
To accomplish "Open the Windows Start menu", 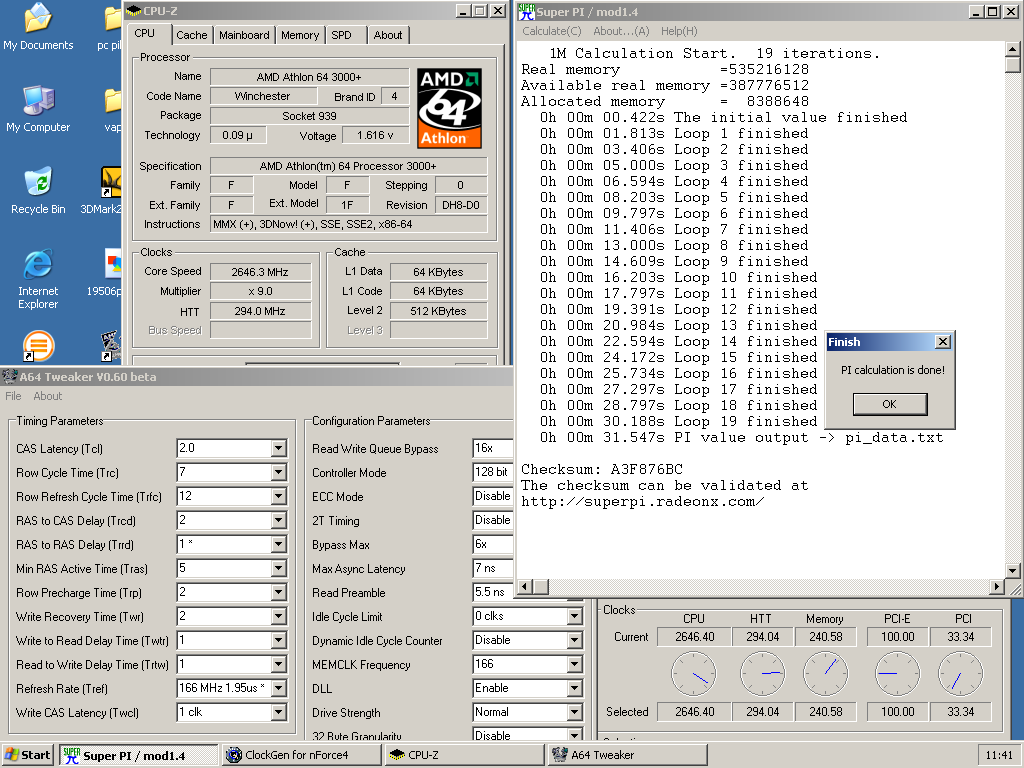I will pos(27,755).
